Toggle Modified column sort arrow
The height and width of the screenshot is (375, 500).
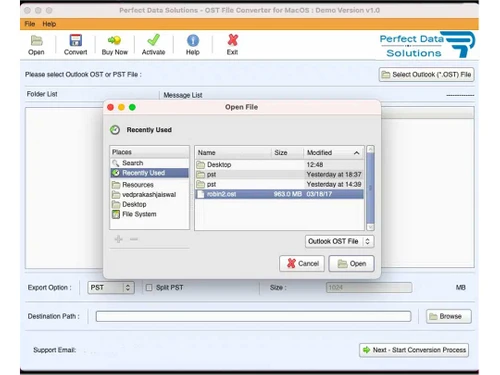click(356, 153)
